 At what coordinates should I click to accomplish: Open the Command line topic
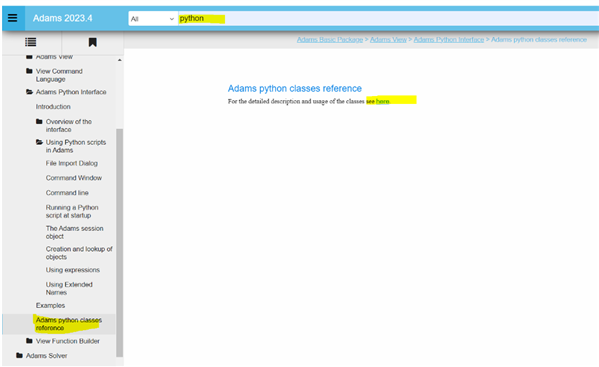67,193
